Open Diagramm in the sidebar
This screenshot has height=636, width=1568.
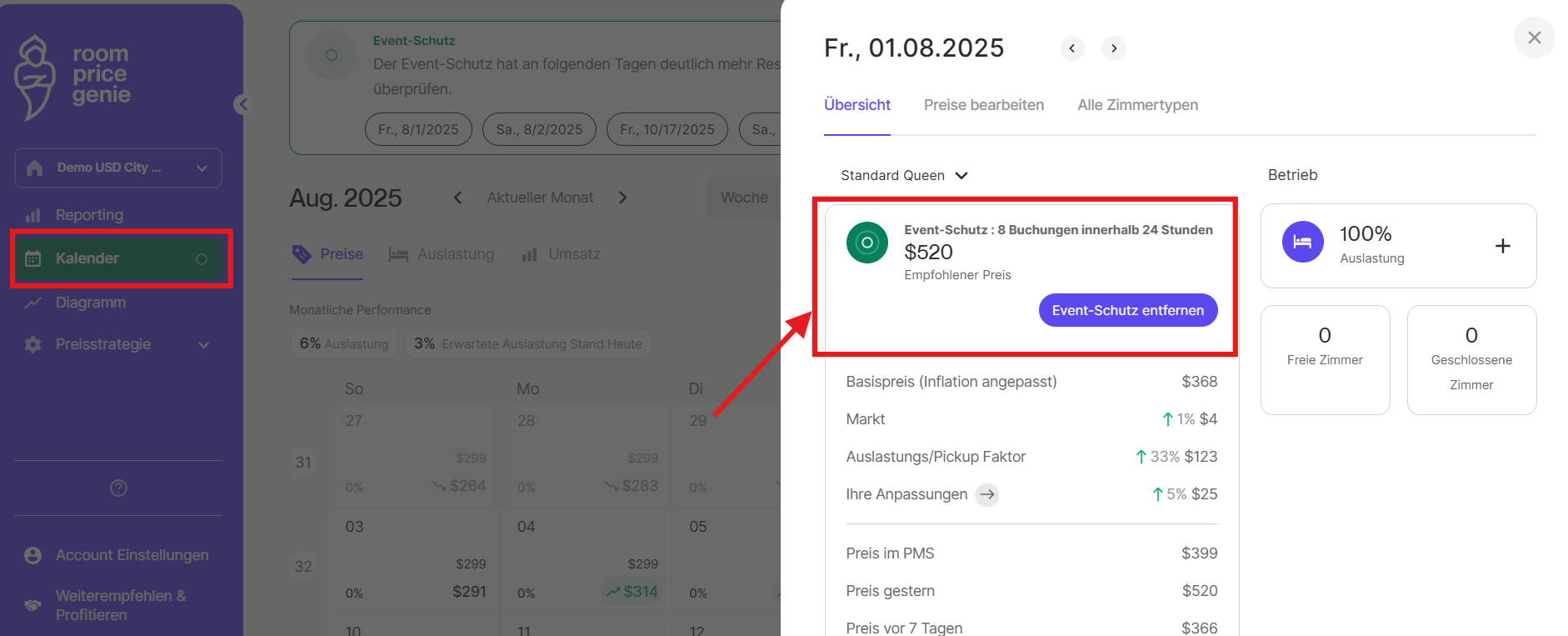[90, 303]
